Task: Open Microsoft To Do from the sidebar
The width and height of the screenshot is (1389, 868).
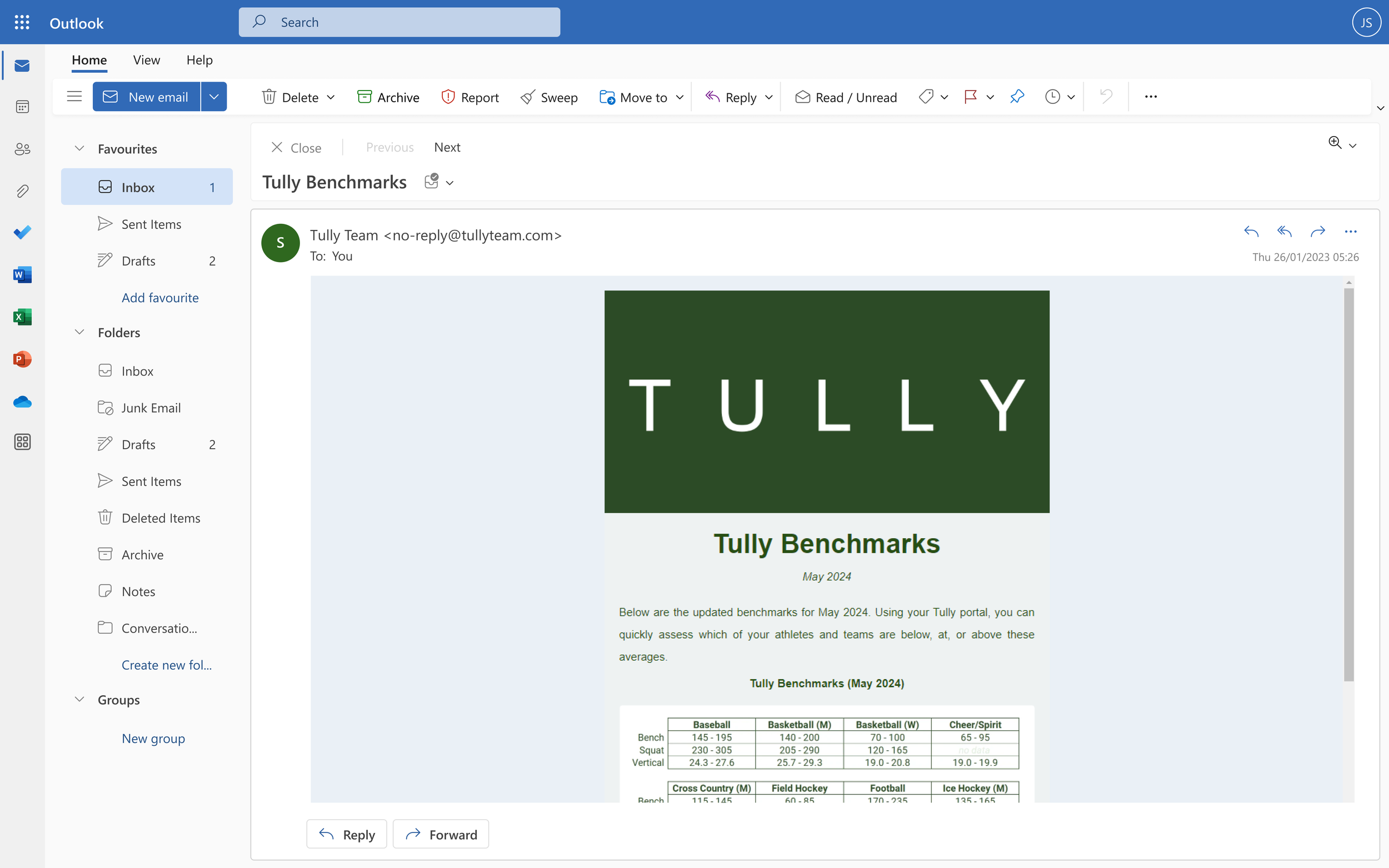Action: [x=22, y=233]
